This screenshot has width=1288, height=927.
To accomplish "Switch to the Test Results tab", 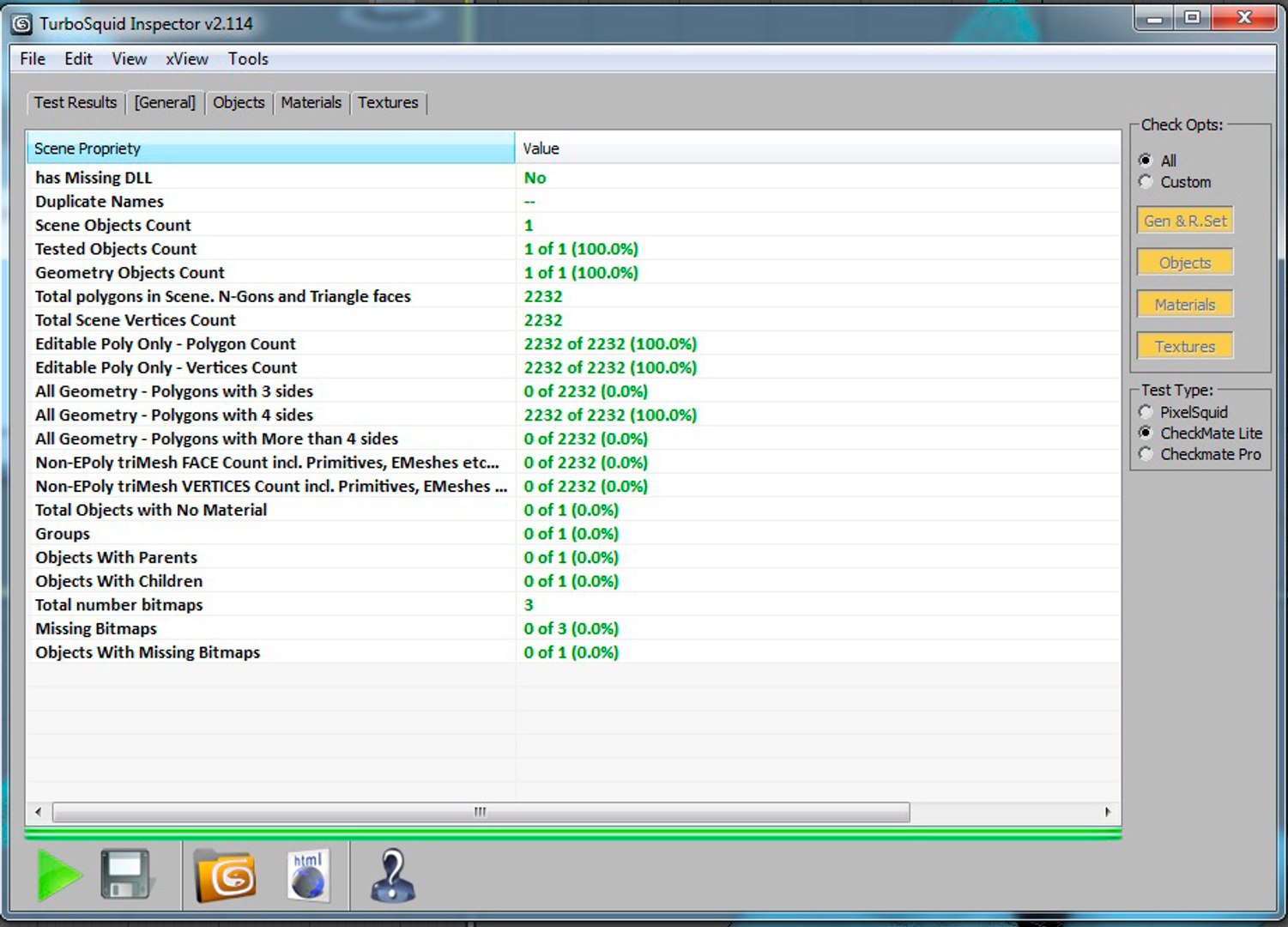I will click(76, 102).
